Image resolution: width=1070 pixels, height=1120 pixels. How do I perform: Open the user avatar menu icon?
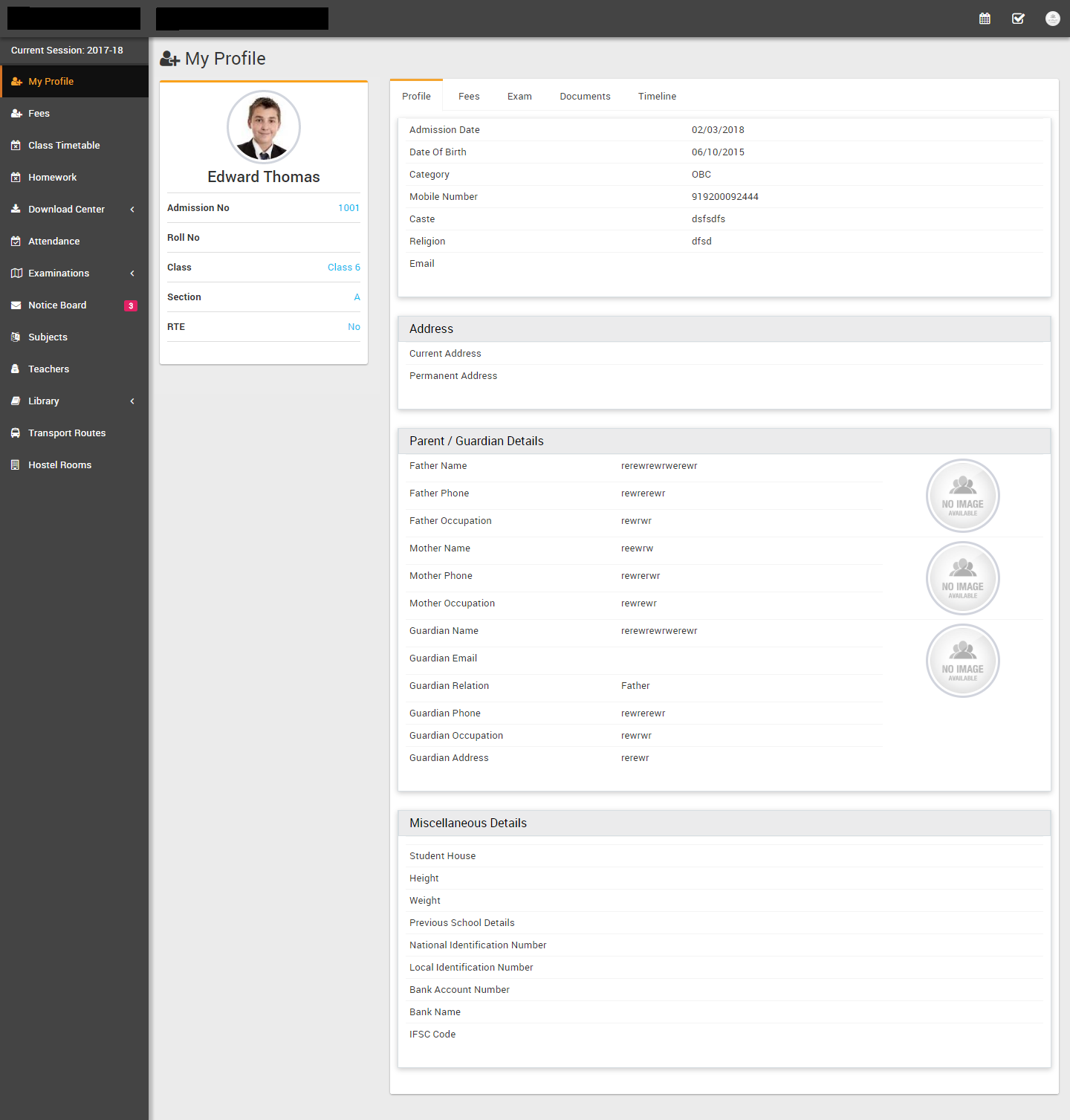1052,19
